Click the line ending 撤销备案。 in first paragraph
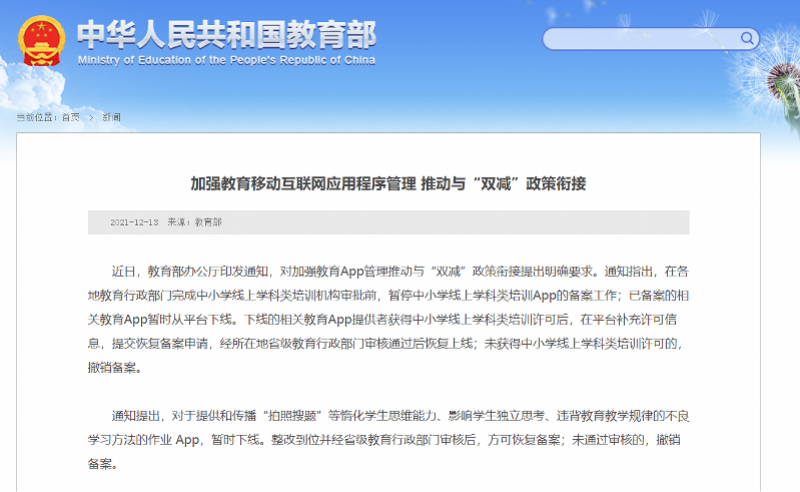This screenshot has width=800, height=492. 115,367
